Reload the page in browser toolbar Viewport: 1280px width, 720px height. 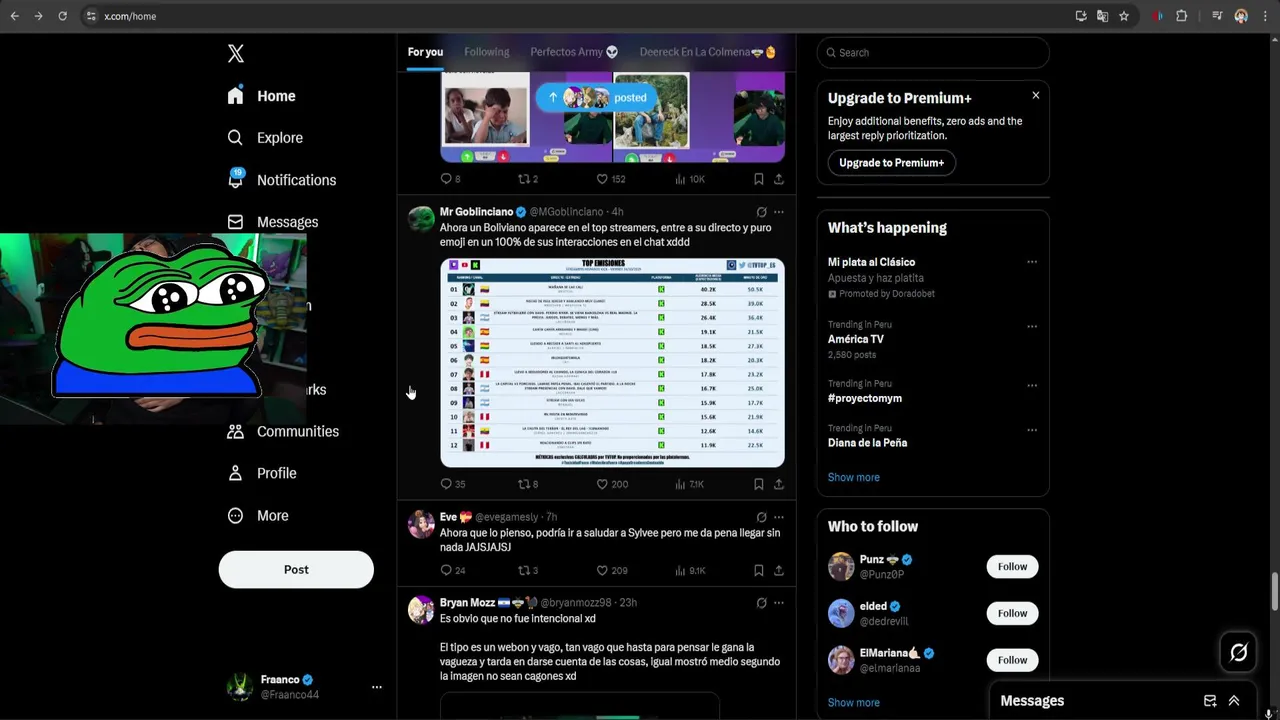[x=62, y=16]
